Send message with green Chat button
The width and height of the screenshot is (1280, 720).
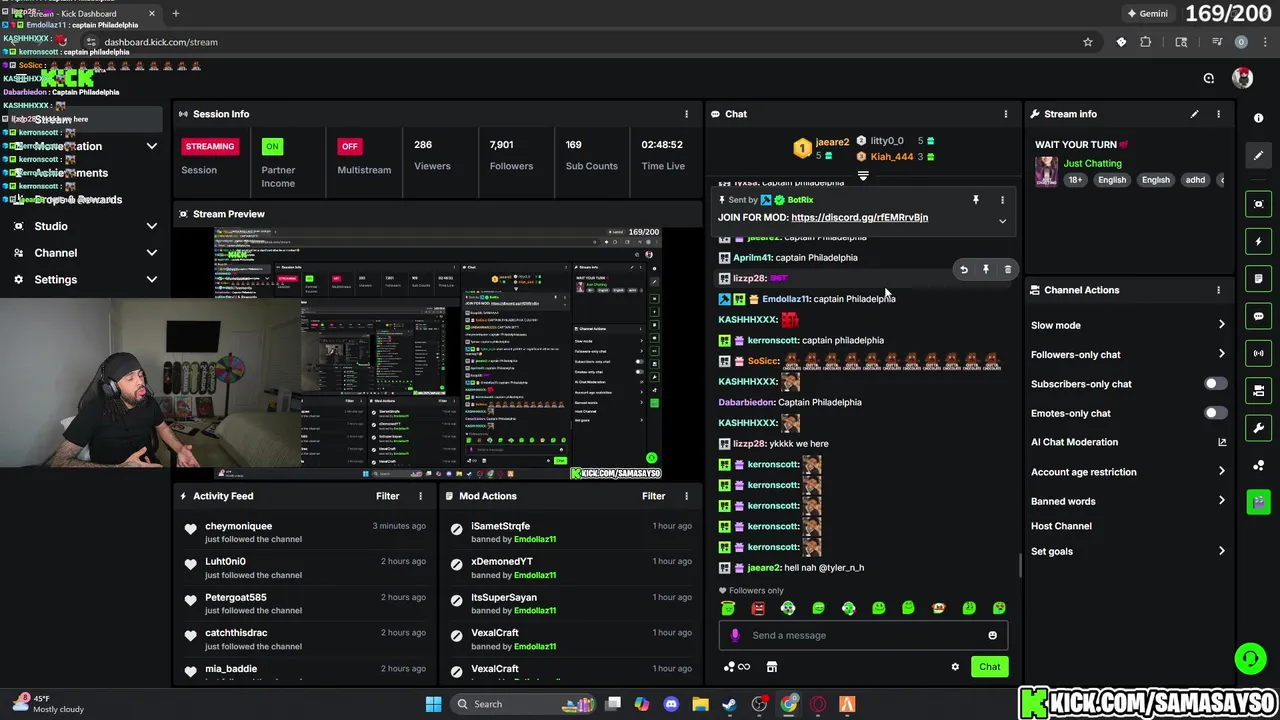point(989,667)
